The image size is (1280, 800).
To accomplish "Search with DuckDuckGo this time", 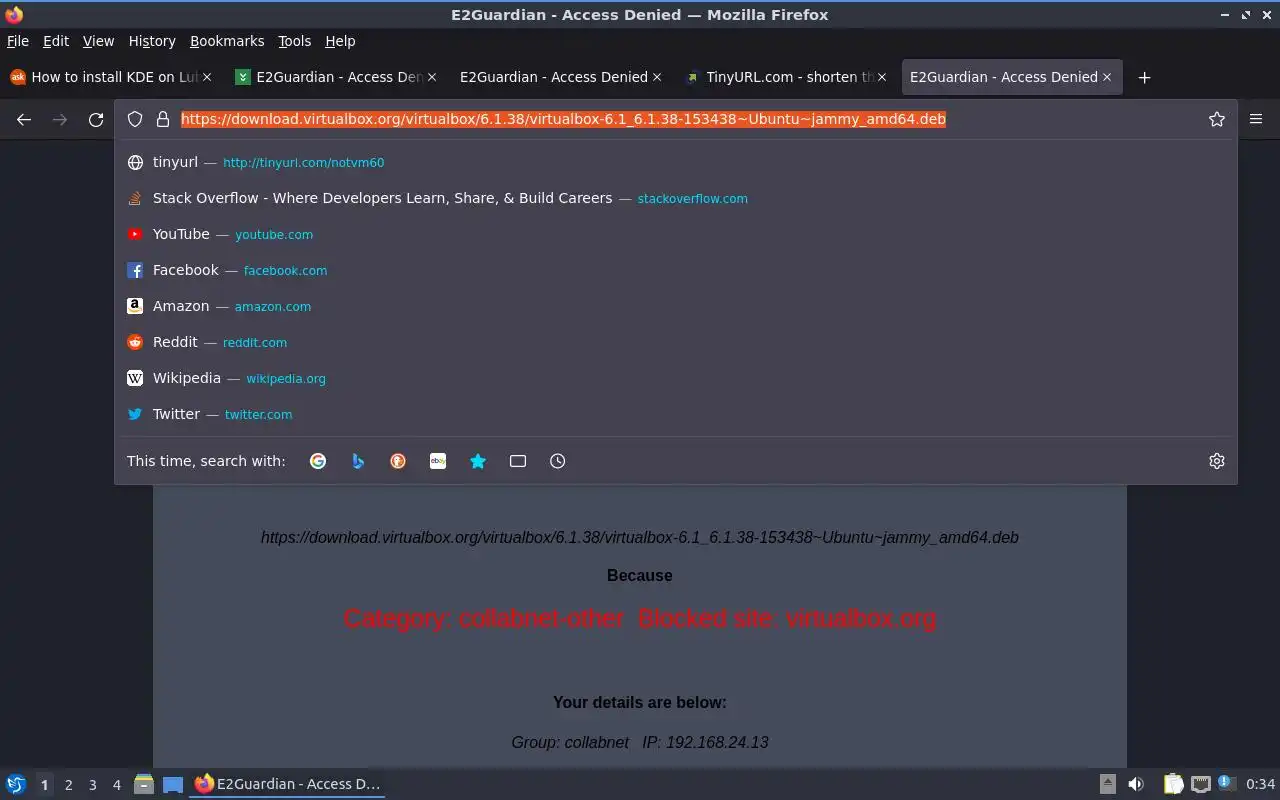I will [x=398, y=461].
